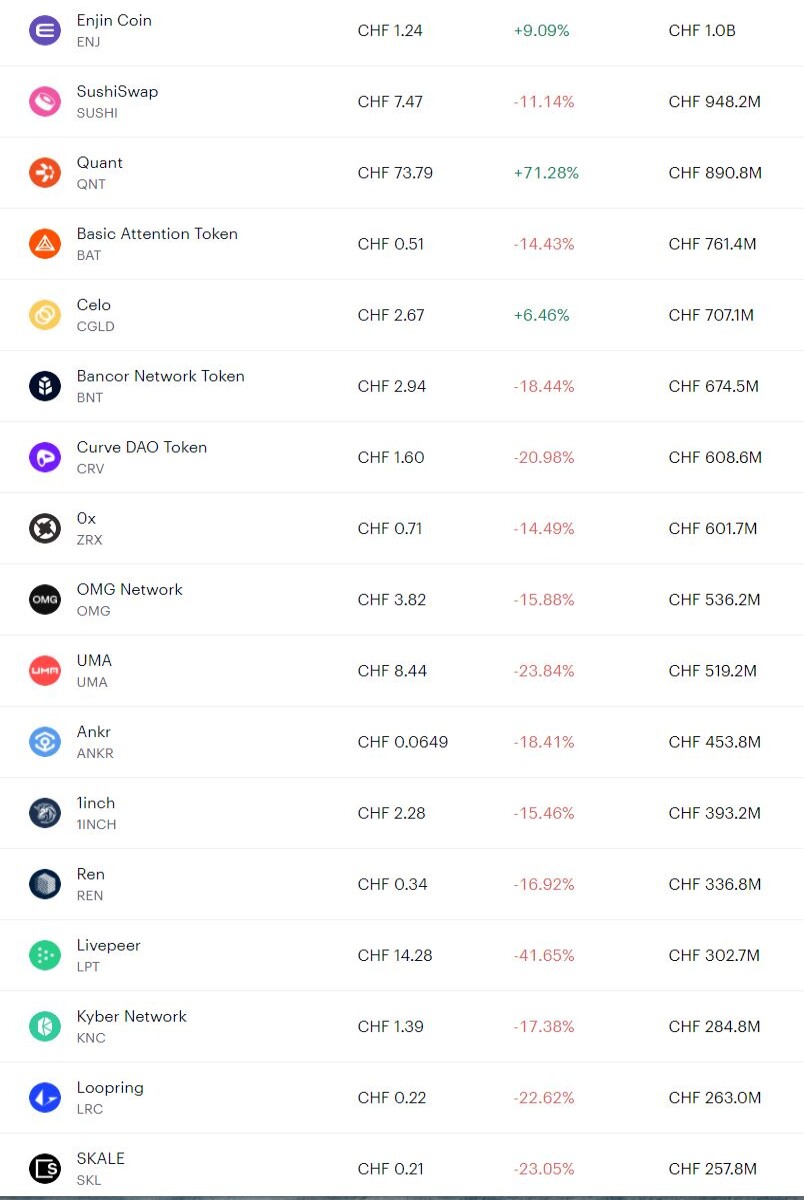Screen dimensions: 804x1200
Task: Click the SKALE black logo icon
Action: tap(45, 1168)
